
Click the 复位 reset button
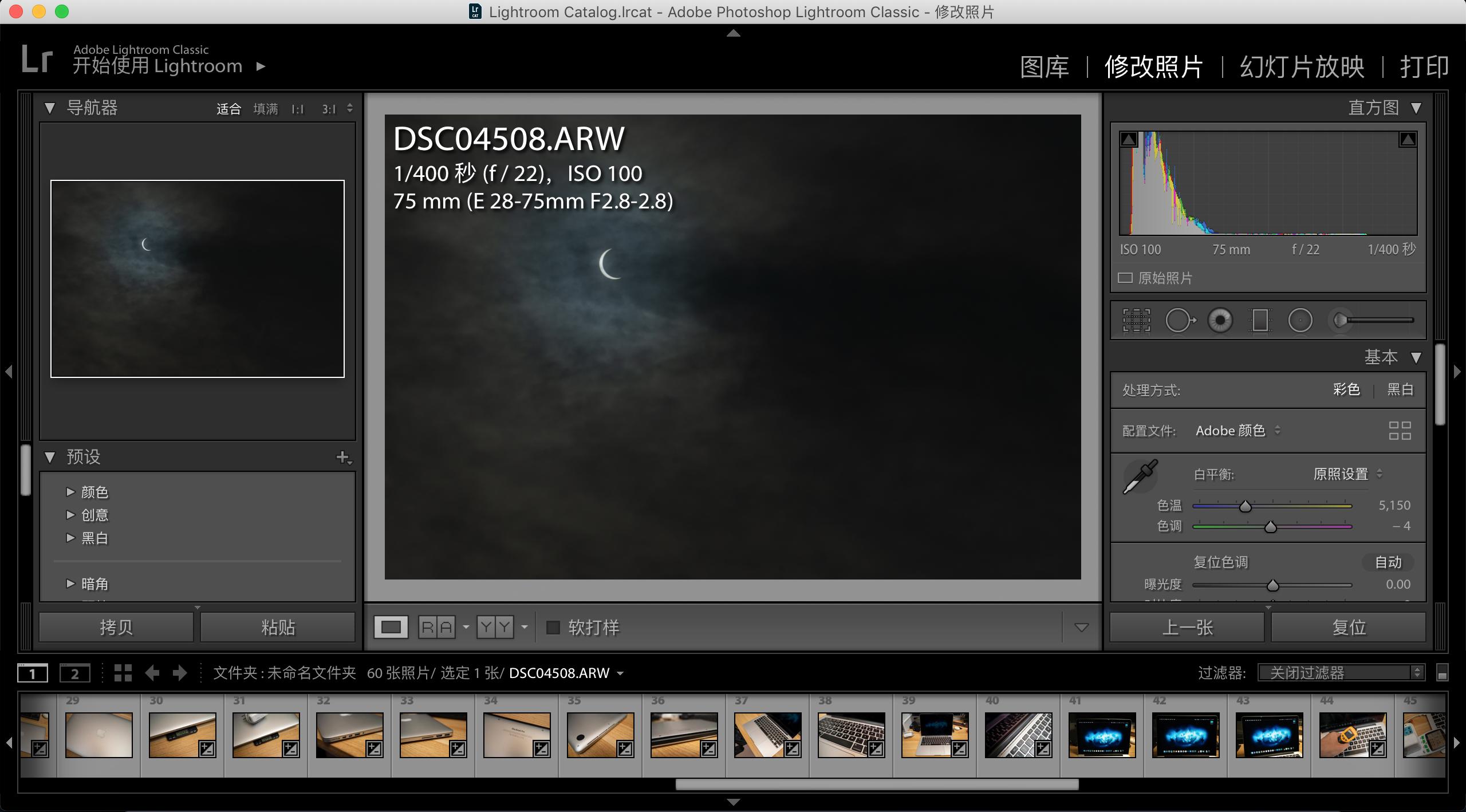point(1348,628)
